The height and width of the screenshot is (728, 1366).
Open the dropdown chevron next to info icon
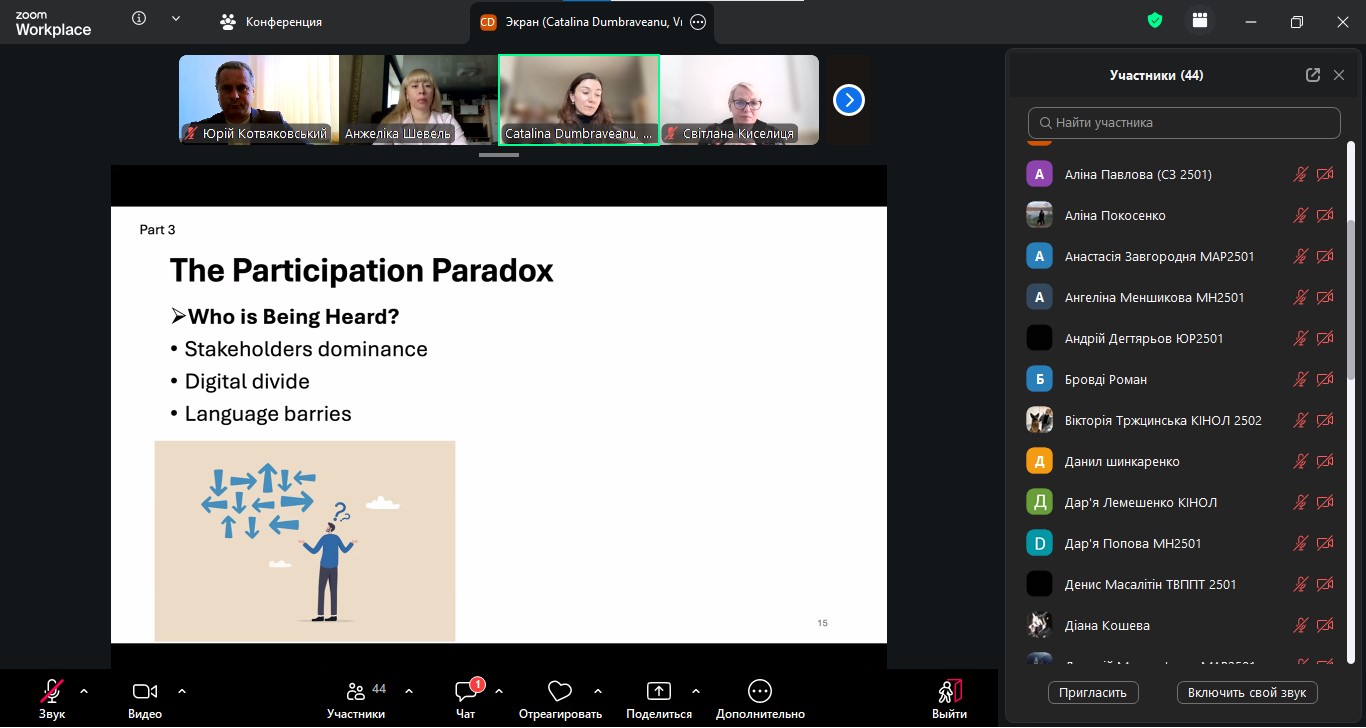(176, 19)
